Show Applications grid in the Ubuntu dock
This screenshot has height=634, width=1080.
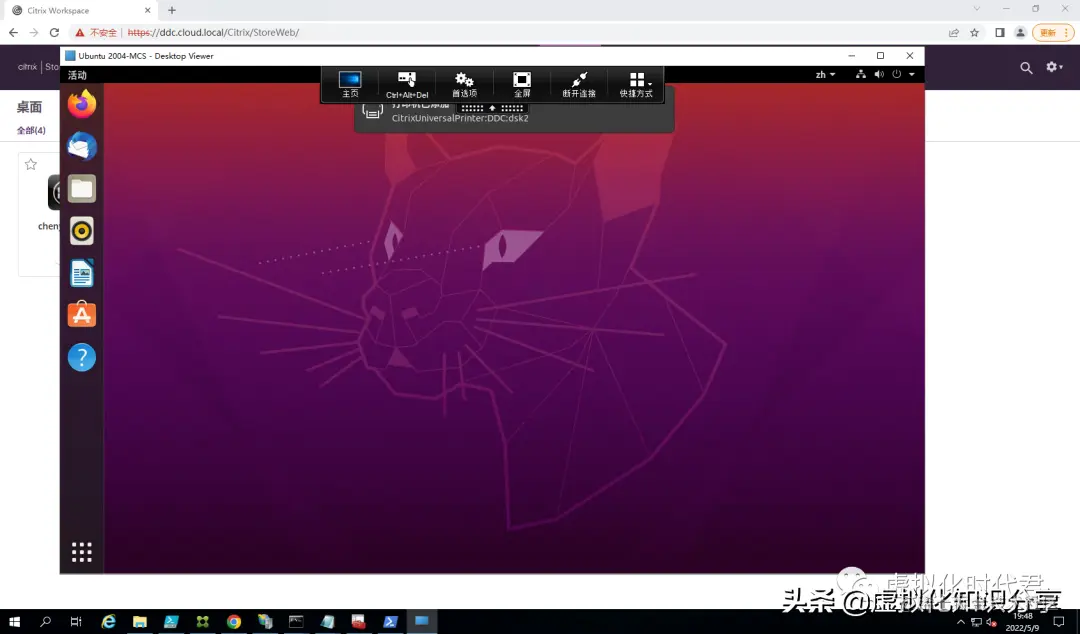click(82, 552)
